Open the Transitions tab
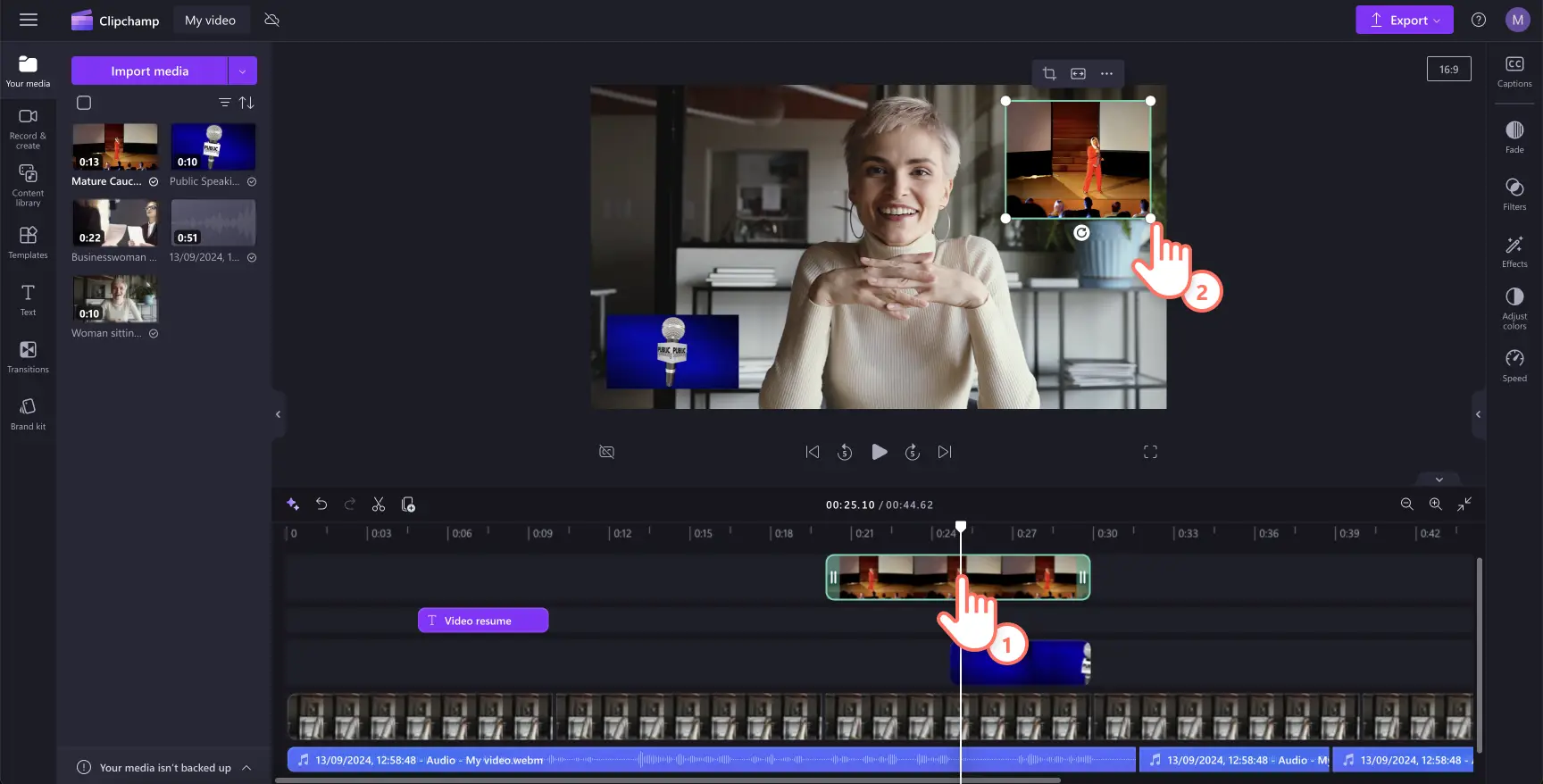 point(28,356)
